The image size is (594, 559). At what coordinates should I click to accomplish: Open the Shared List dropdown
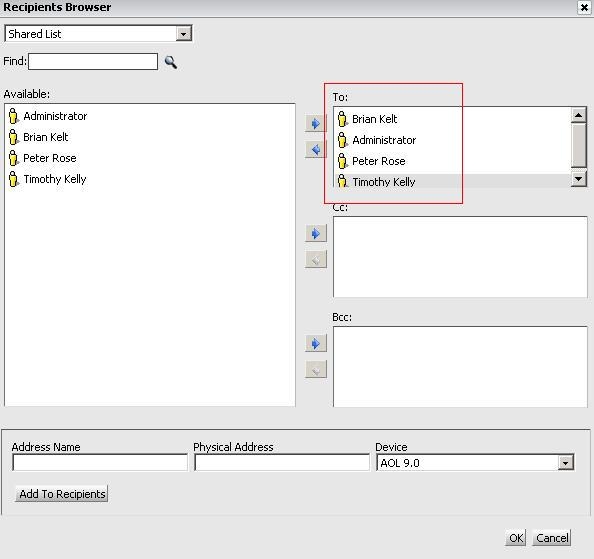(183, 34)
